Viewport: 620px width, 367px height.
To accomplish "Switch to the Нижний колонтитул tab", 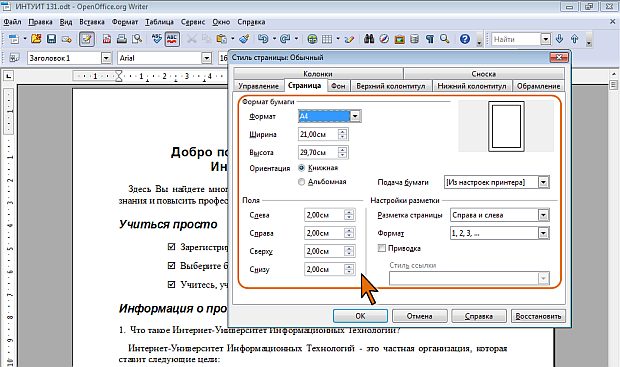I will 472,86.
